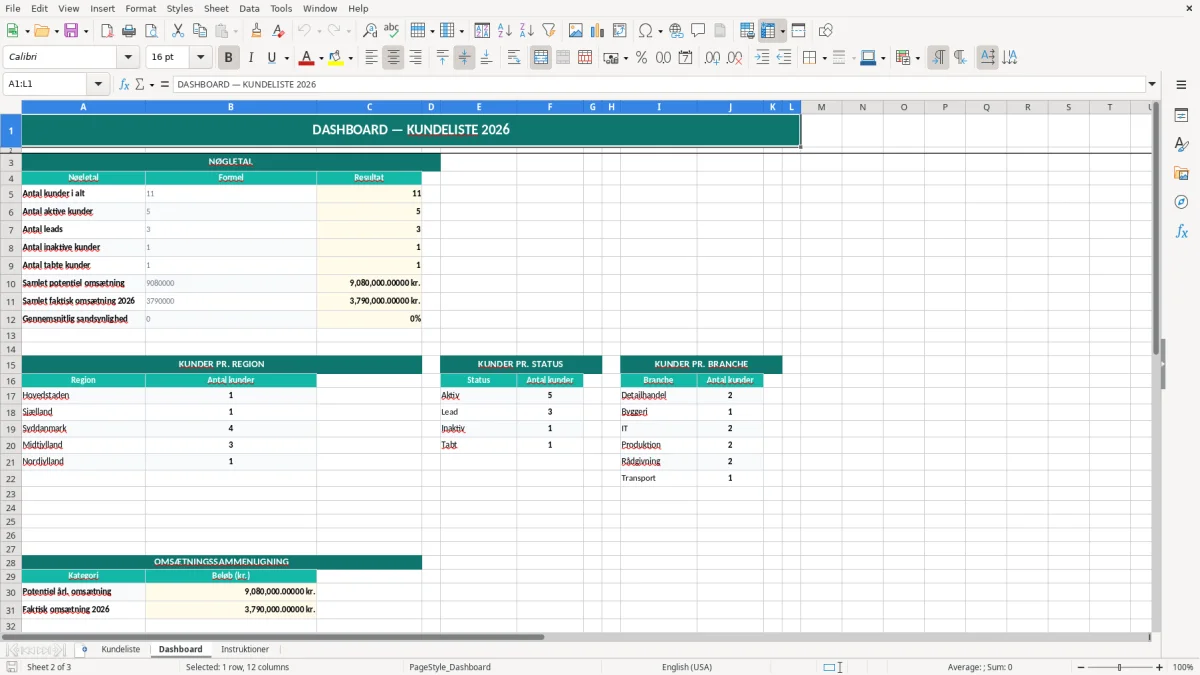Image resolution: width=1200 pixels, height=675 pixels.
Task: Open the Sheet menu
Action: click(216, 8)
